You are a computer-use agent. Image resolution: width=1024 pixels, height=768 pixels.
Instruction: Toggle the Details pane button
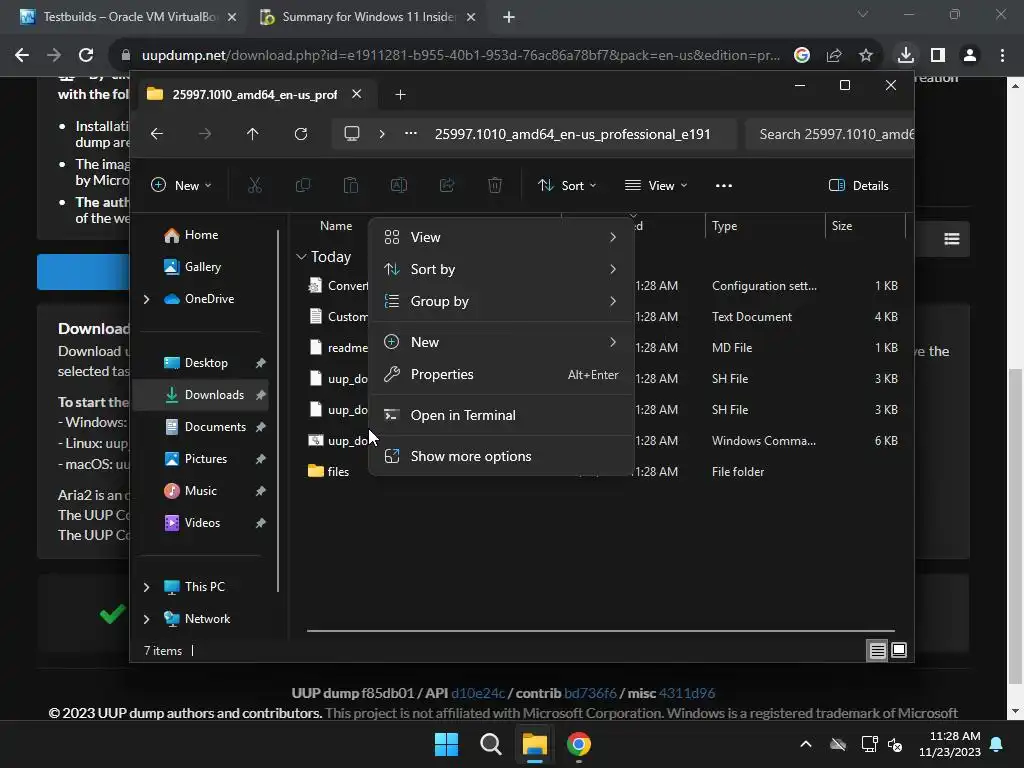(x=859, y=185)
